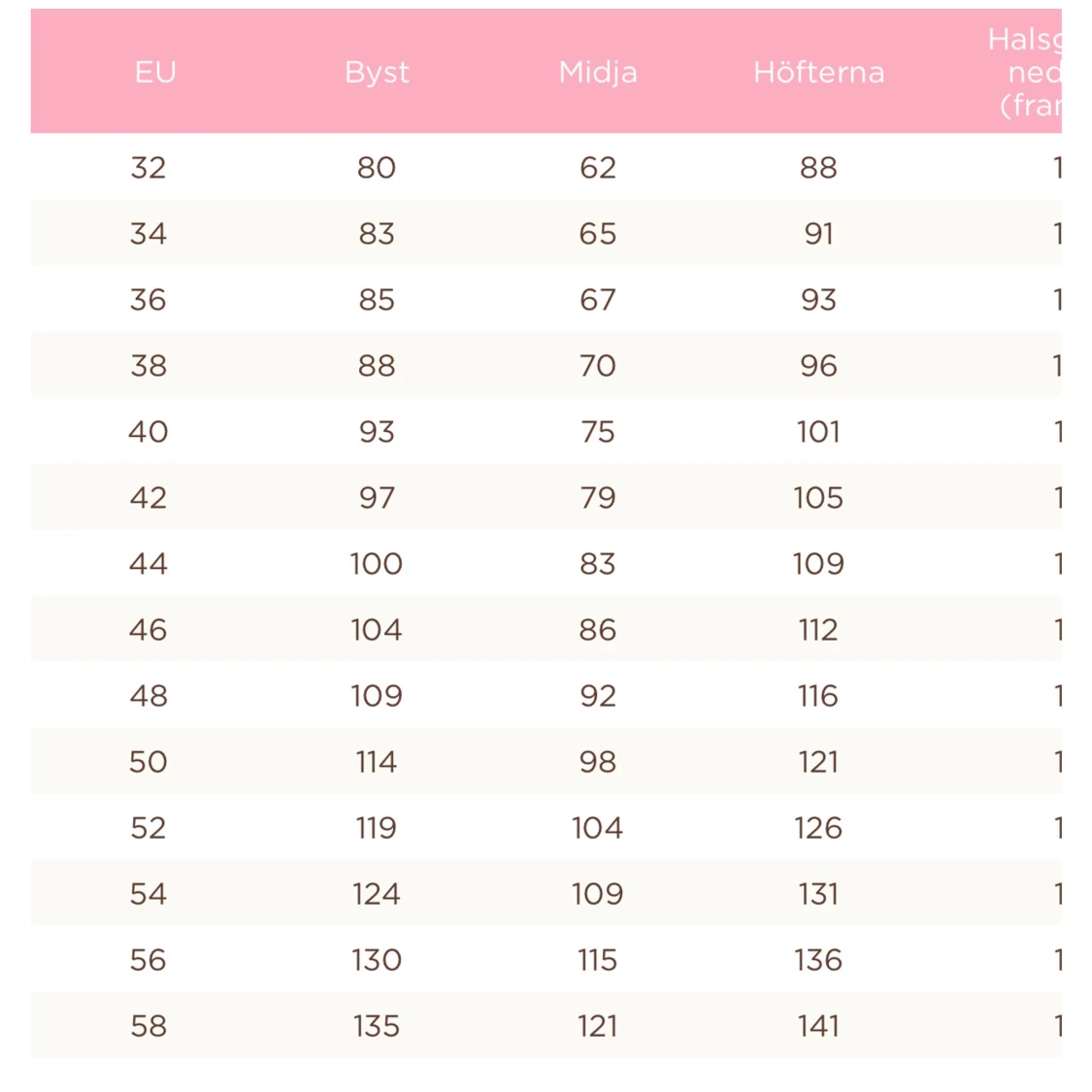This screenshot has width=1092, height=1092.
Task: Select EU size 40 cell
Action: coord(149,432)
